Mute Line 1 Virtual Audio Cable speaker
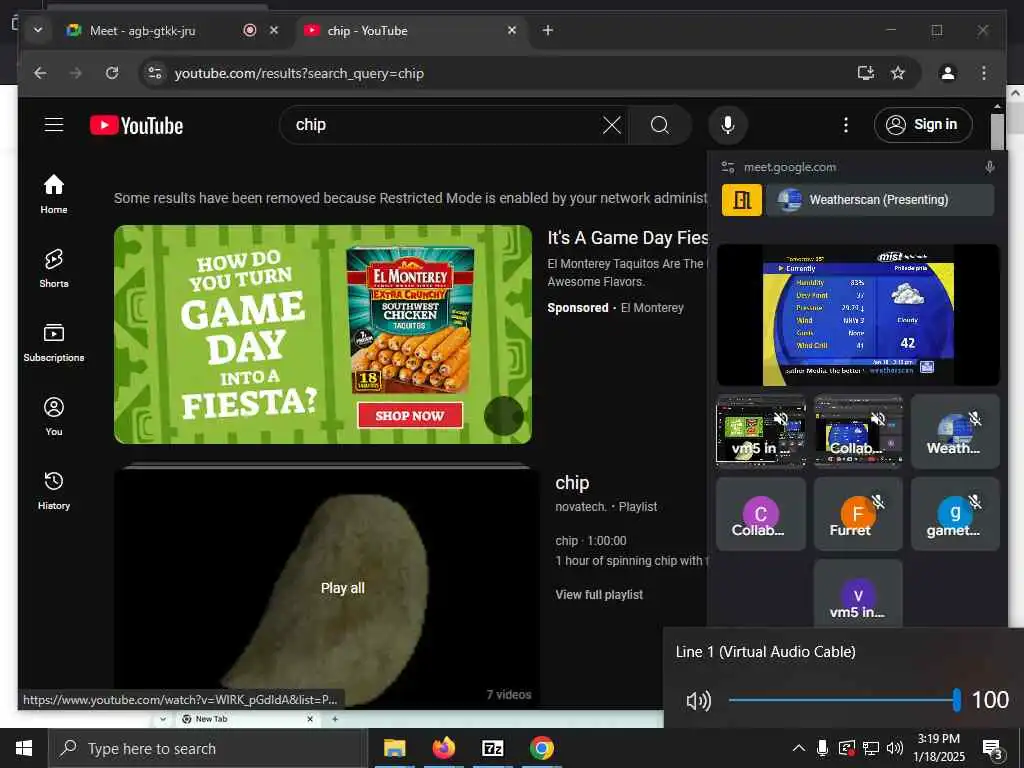Image resolution: width=1024 pixels, height=768 pixels. click(698, 701)
